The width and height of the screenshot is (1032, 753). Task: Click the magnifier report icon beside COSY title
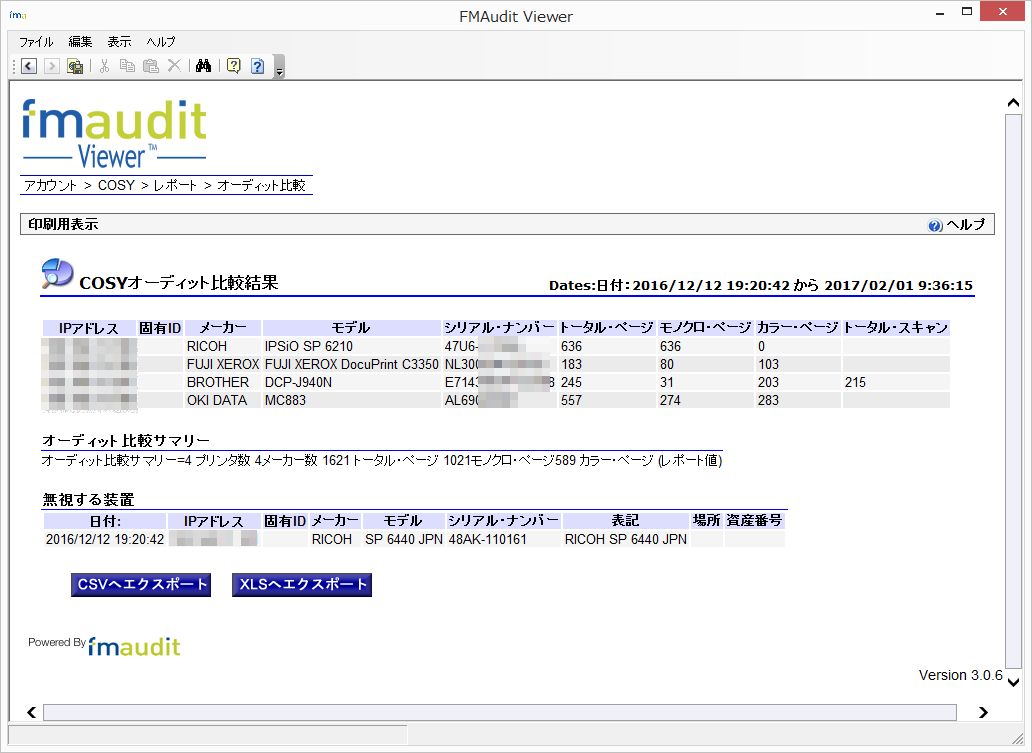pos(57,274)
